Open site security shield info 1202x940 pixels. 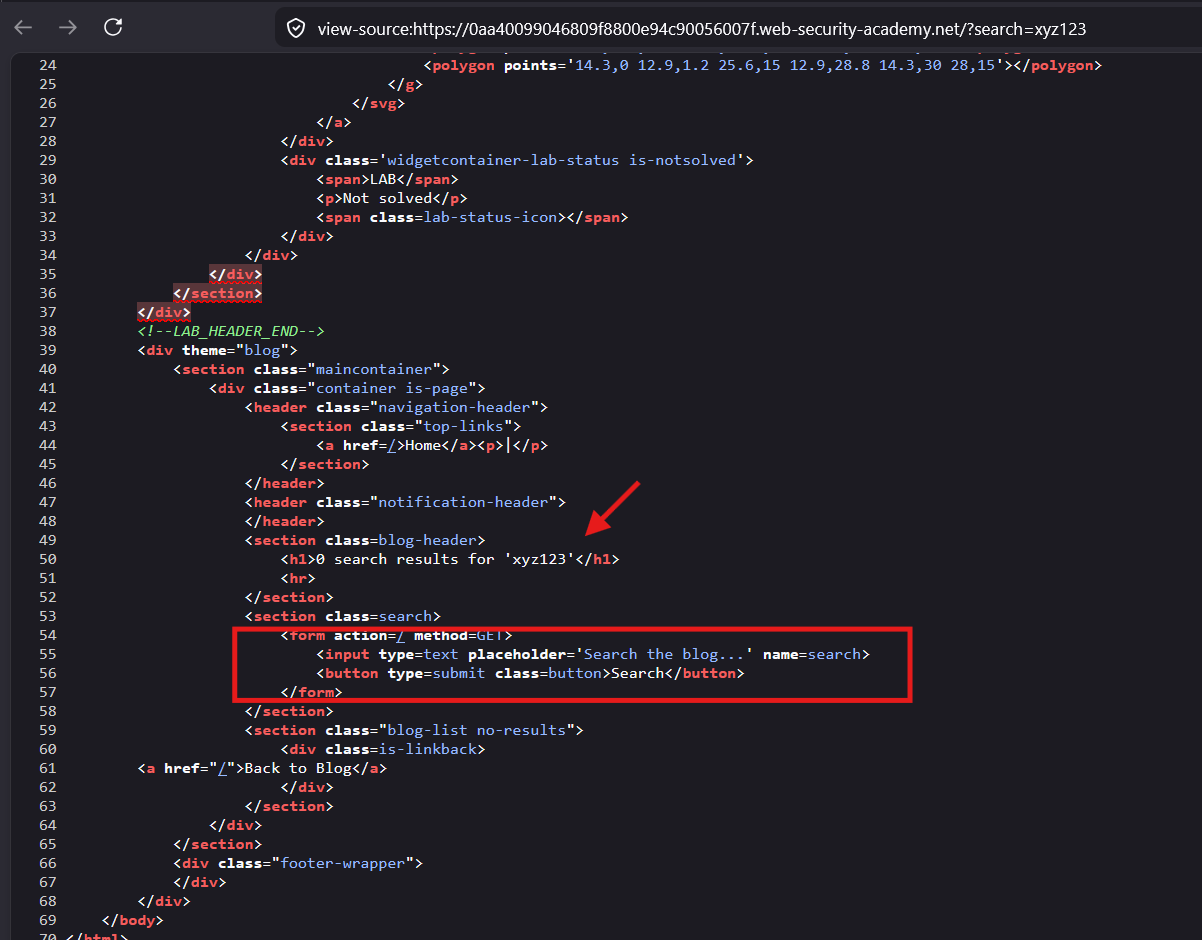tap(297, 29)
